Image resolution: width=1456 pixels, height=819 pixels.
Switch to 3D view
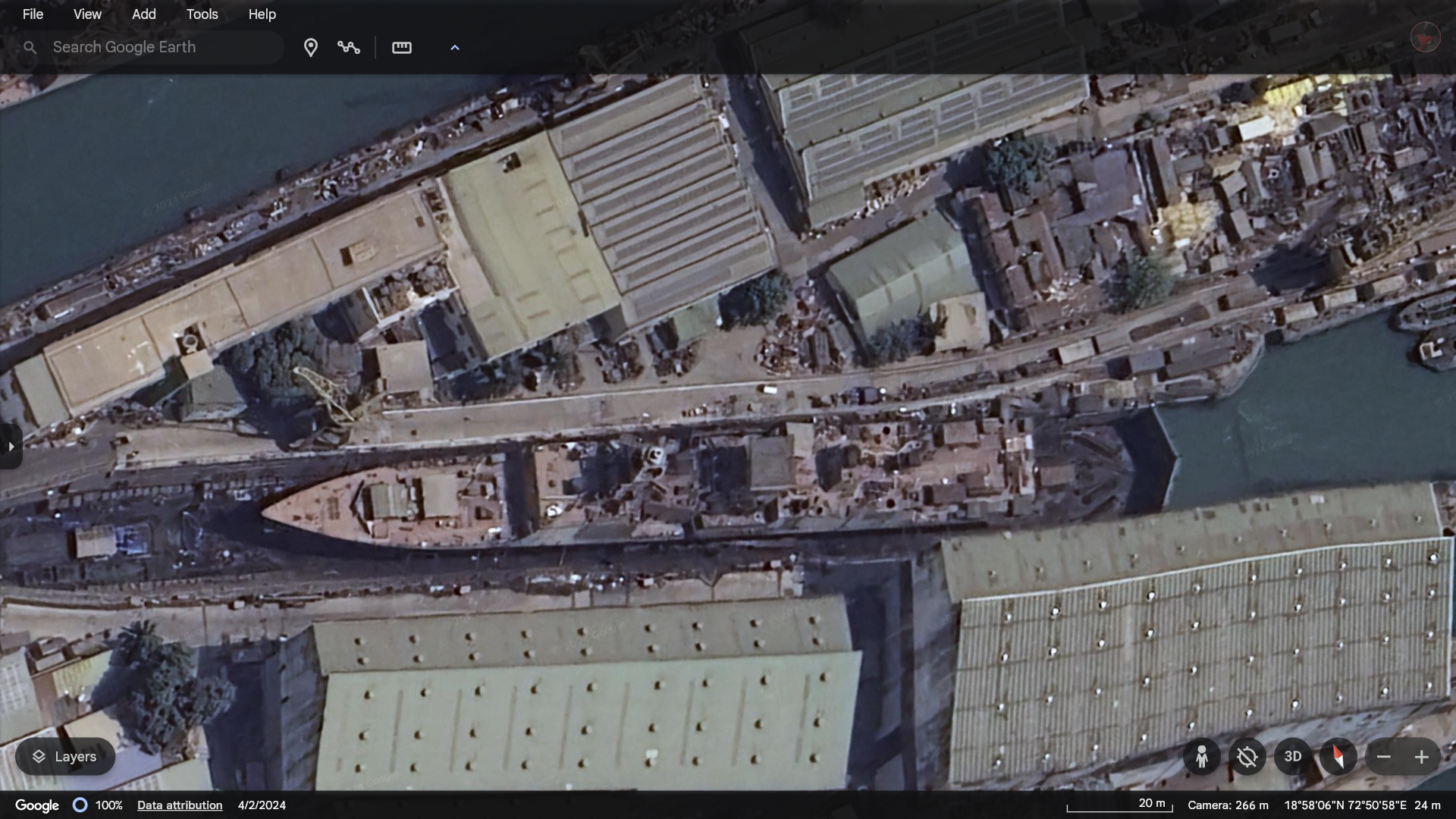pos(1292,757)
